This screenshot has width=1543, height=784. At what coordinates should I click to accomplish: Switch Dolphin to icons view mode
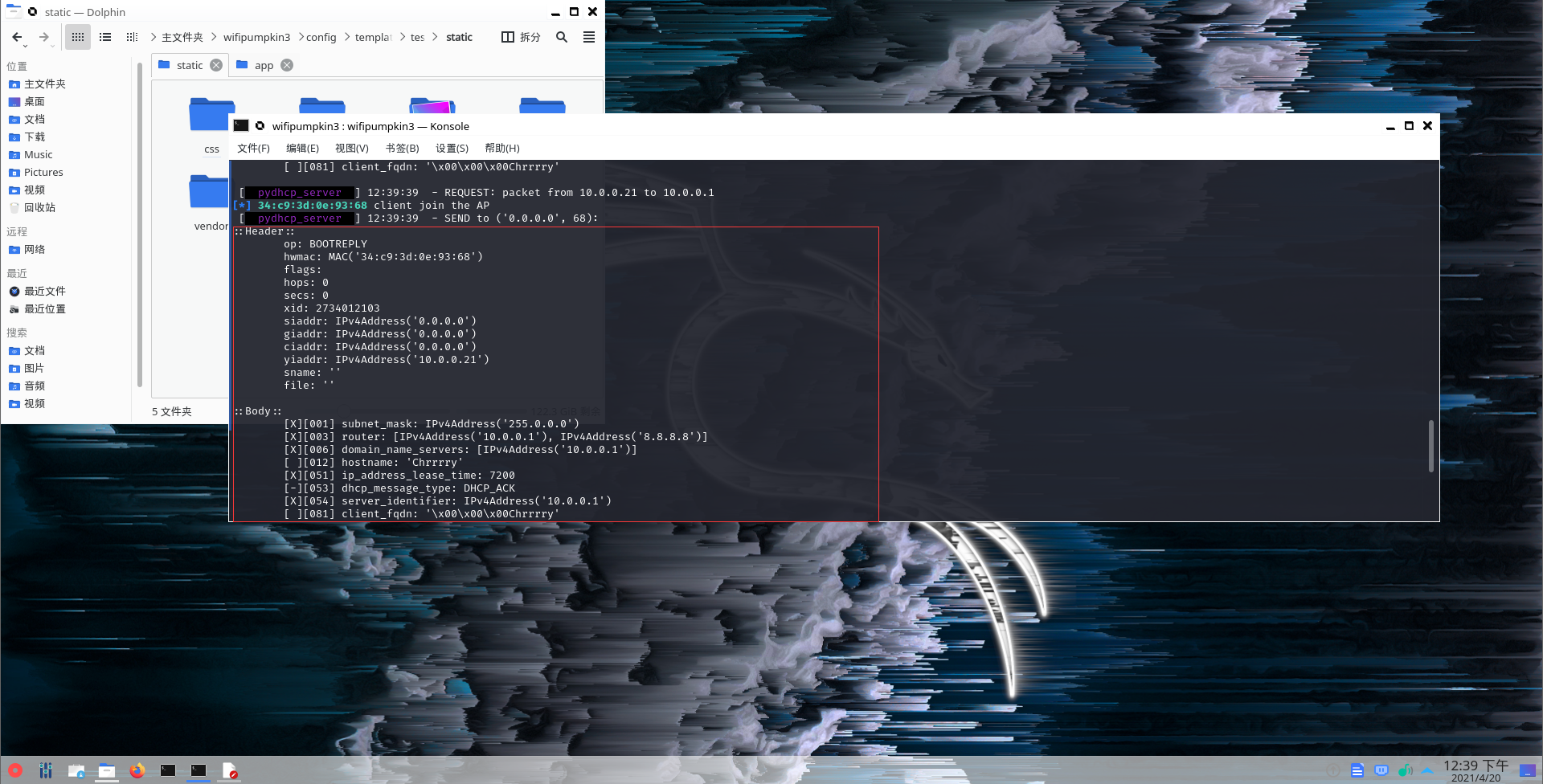[x=78, y=37]
